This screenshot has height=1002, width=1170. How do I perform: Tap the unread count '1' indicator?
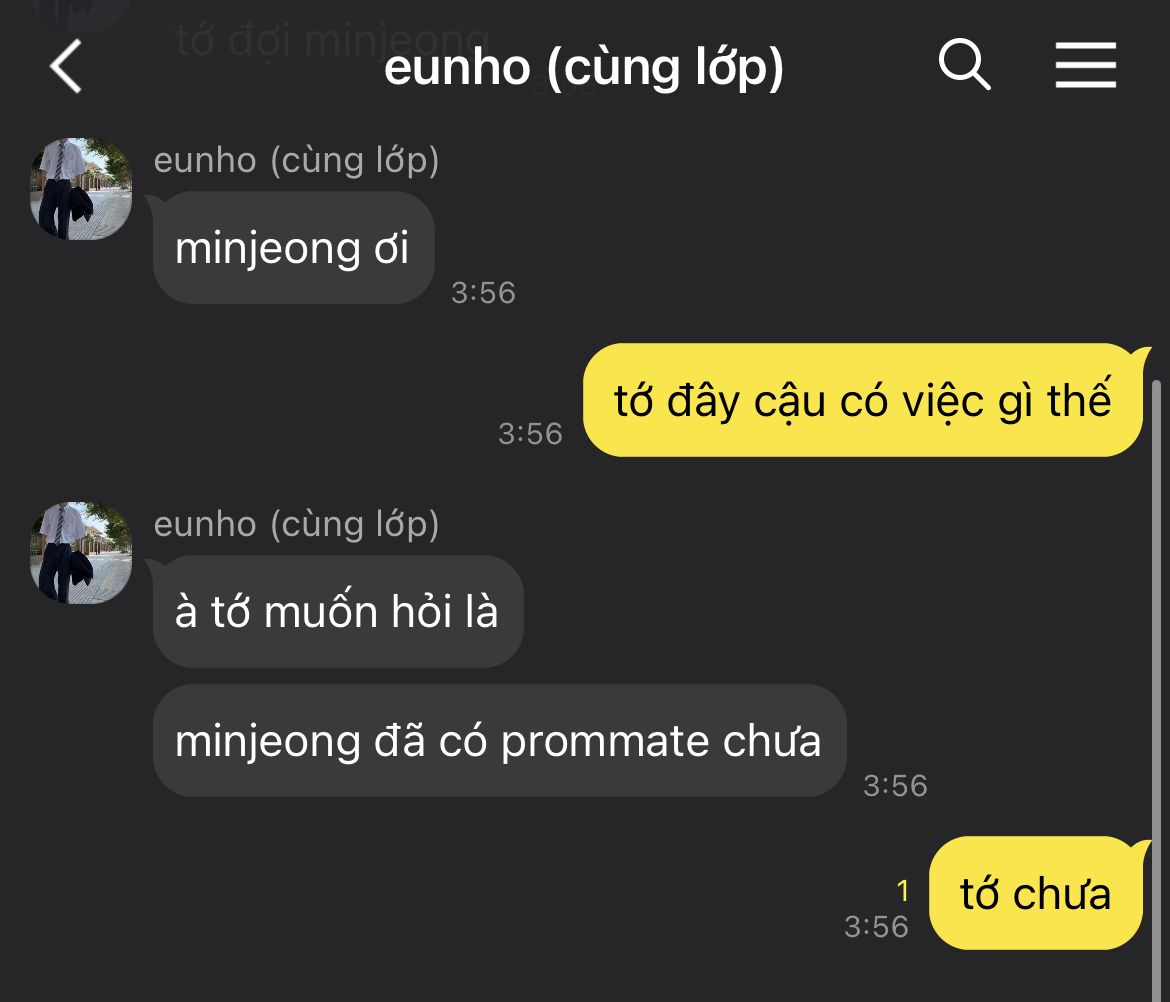click(903, 890)
